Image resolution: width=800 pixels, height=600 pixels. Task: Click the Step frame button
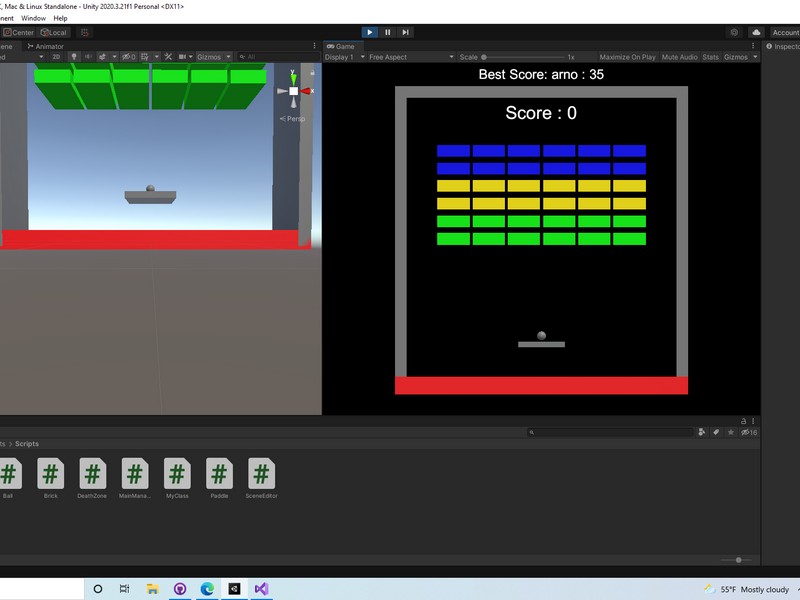[405, 32]
